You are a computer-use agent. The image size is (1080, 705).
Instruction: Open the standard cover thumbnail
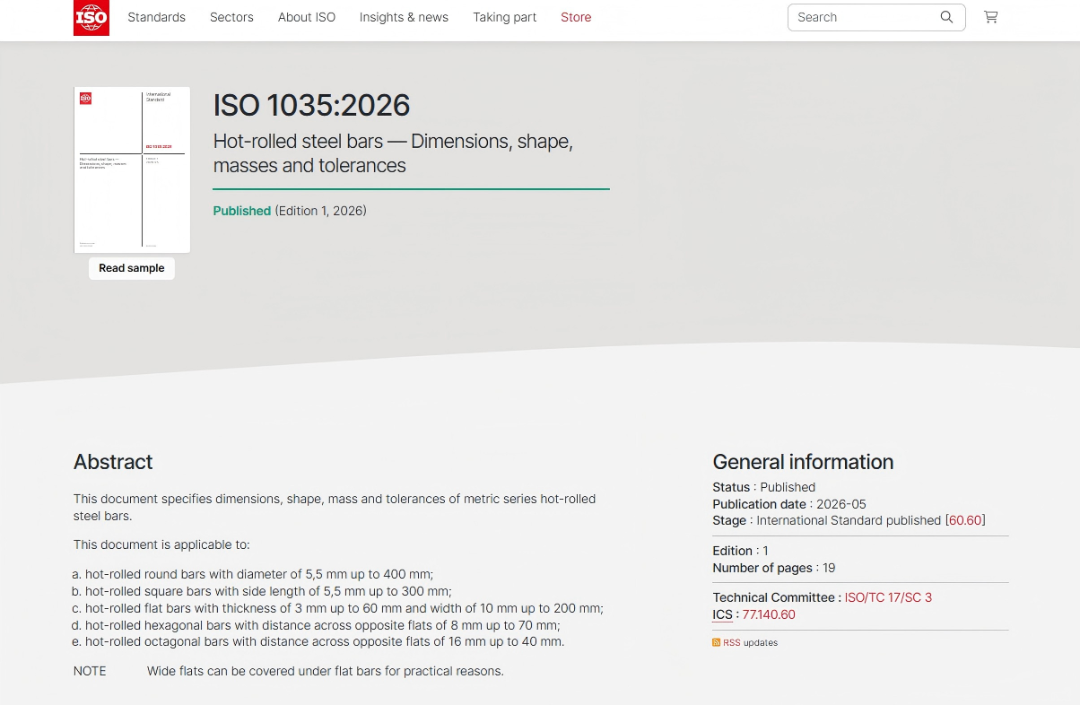[132, 170]
